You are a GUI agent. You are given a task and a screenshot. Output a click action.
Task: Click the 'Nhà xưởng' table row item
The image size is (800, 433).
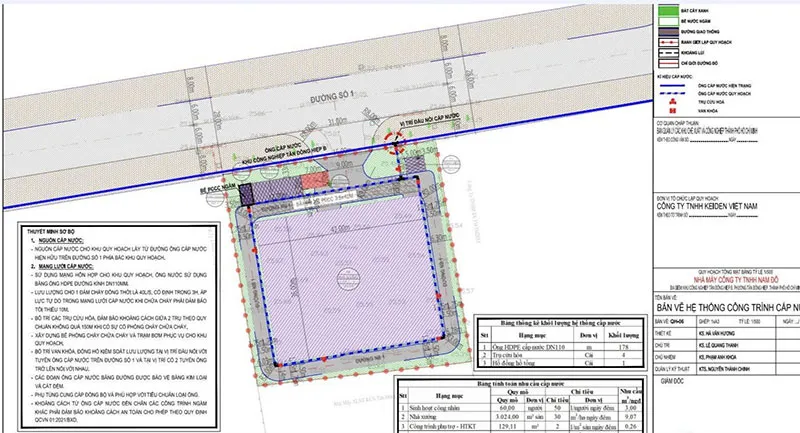point(423,417)
